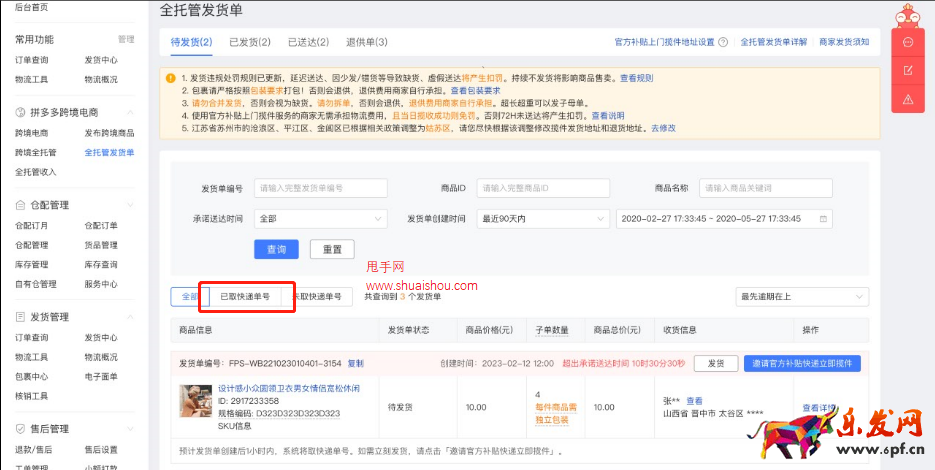This screenshot has width=935, height=470.
Task: Click the date range field starting 2020-02-27
Action: point(724,219)
